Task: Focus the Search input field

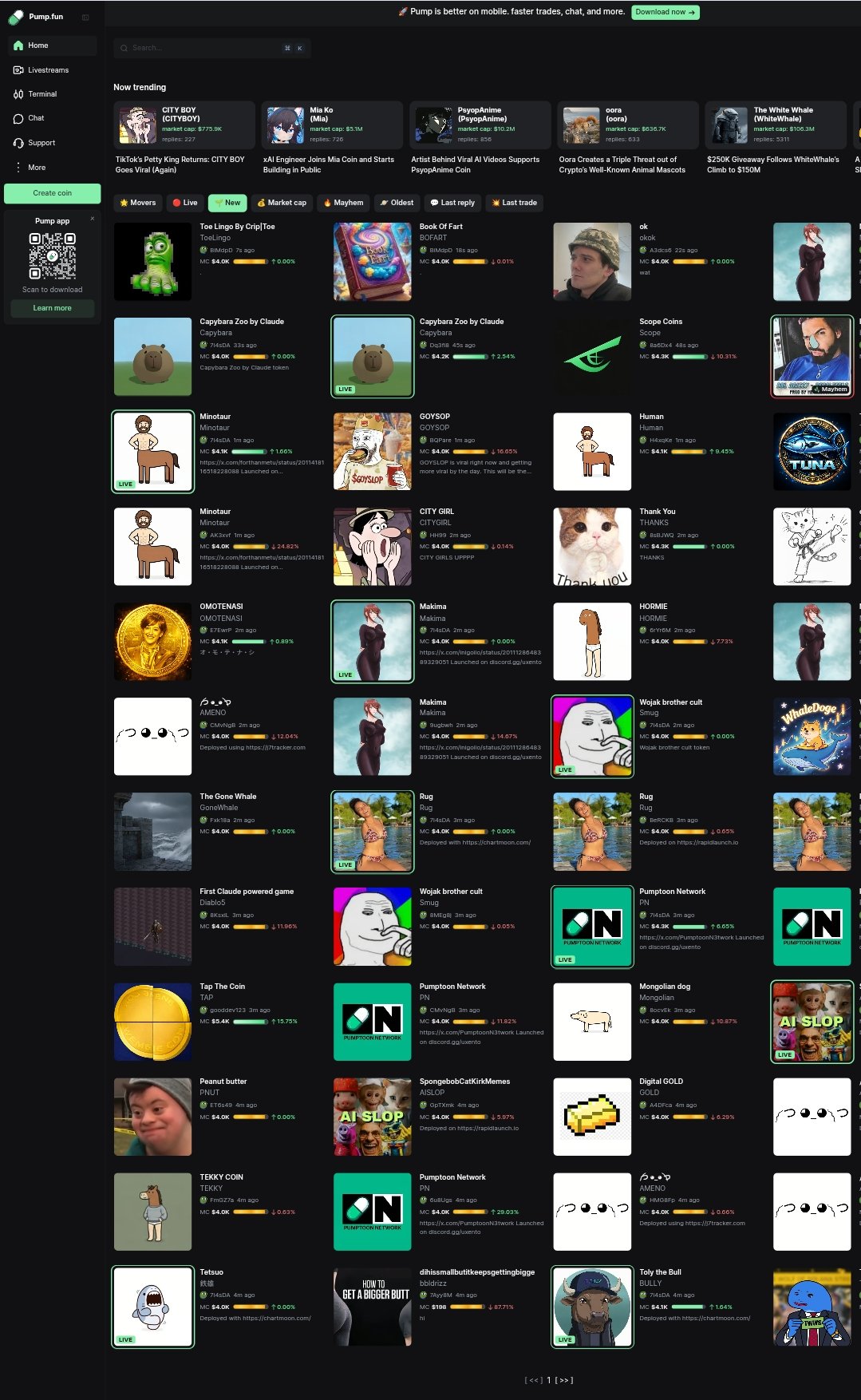Action: coord(212,48)
